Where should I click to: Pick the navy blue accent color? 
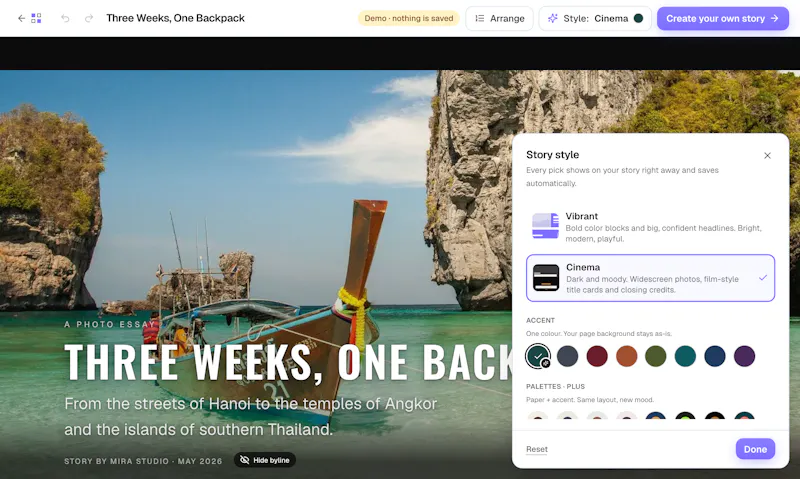(x=715, y=356)
